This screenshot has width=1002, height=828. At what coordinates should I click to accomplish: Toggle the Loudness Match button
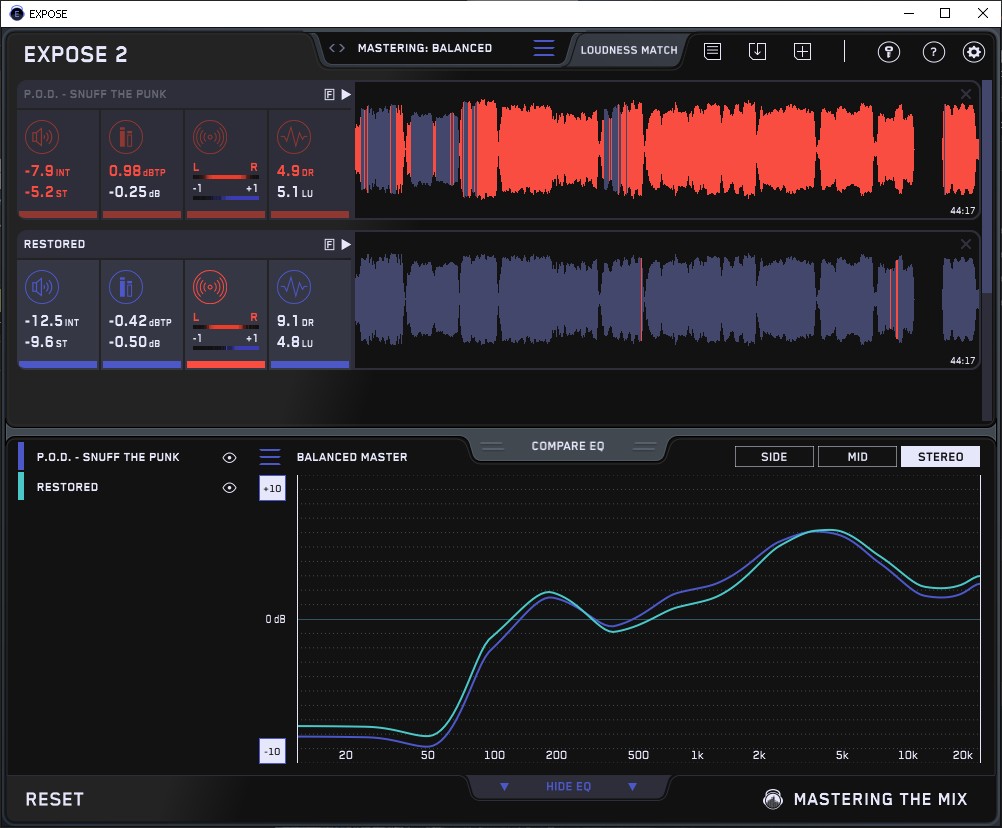[629, 49]
